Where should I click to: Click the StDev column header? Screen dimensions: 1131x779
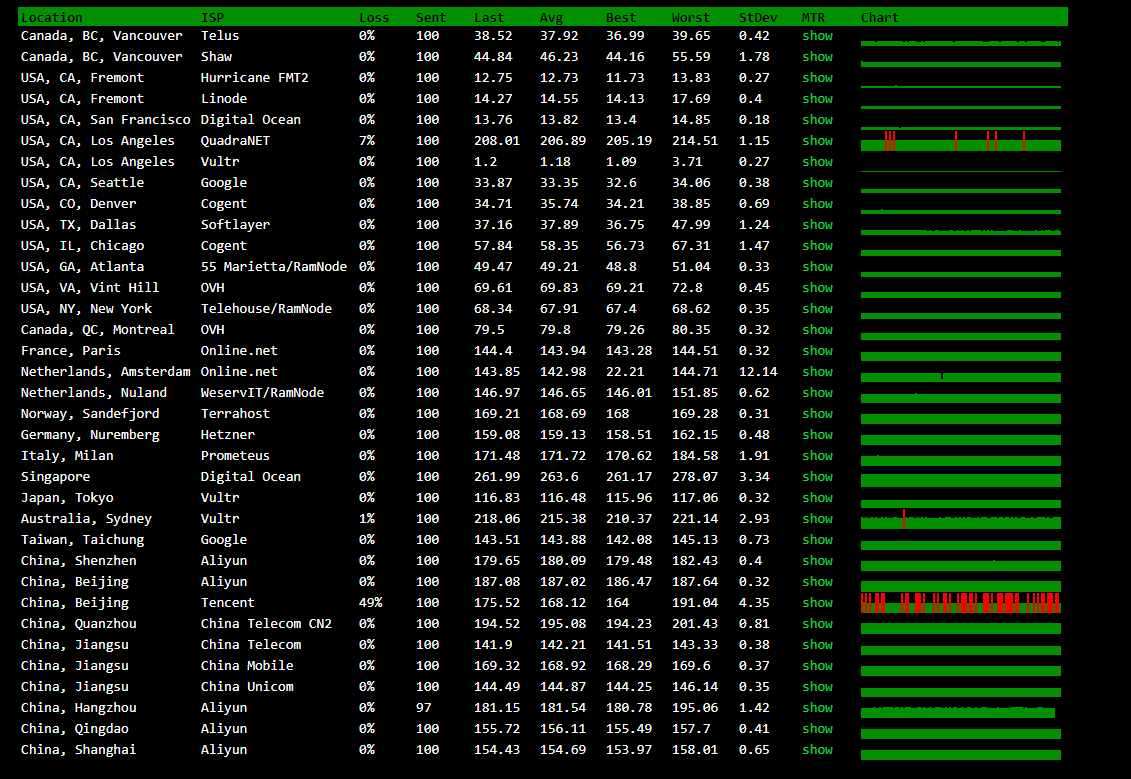coord(758,17)
